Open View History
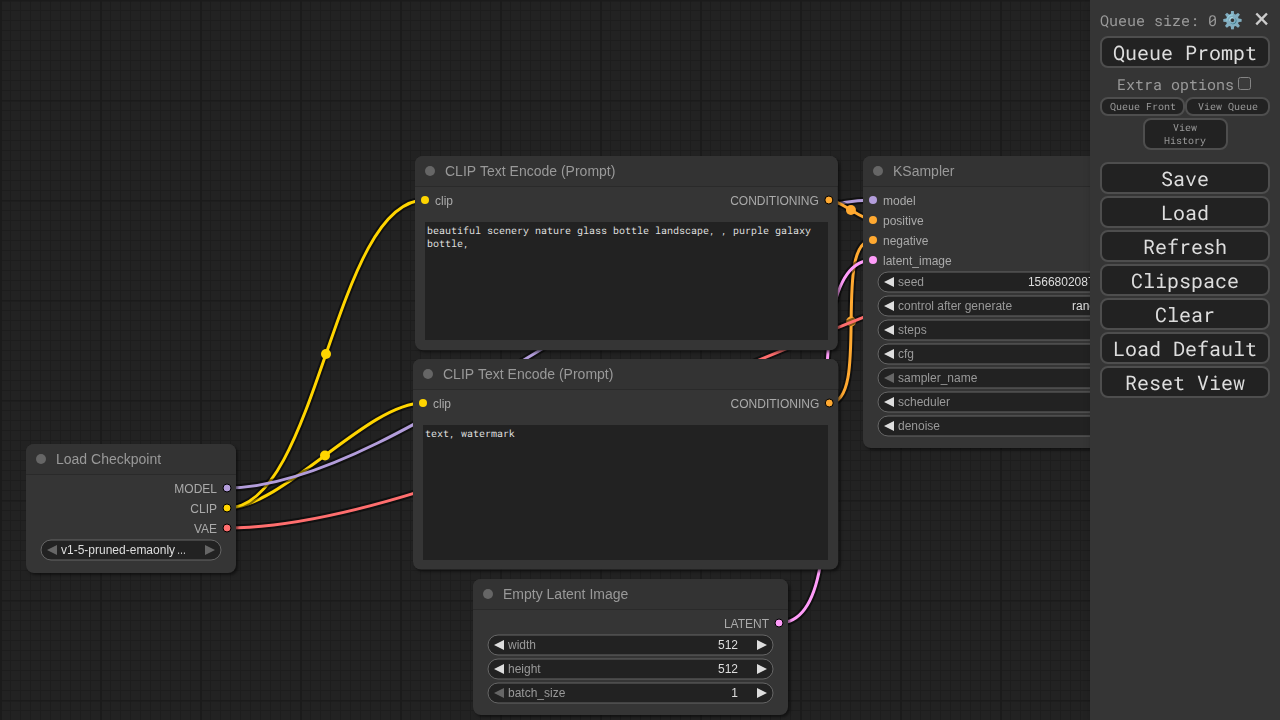Image resolution: width=1280 pixels, height=720 pixels. pyautogui.click(x=1185, y=134)
